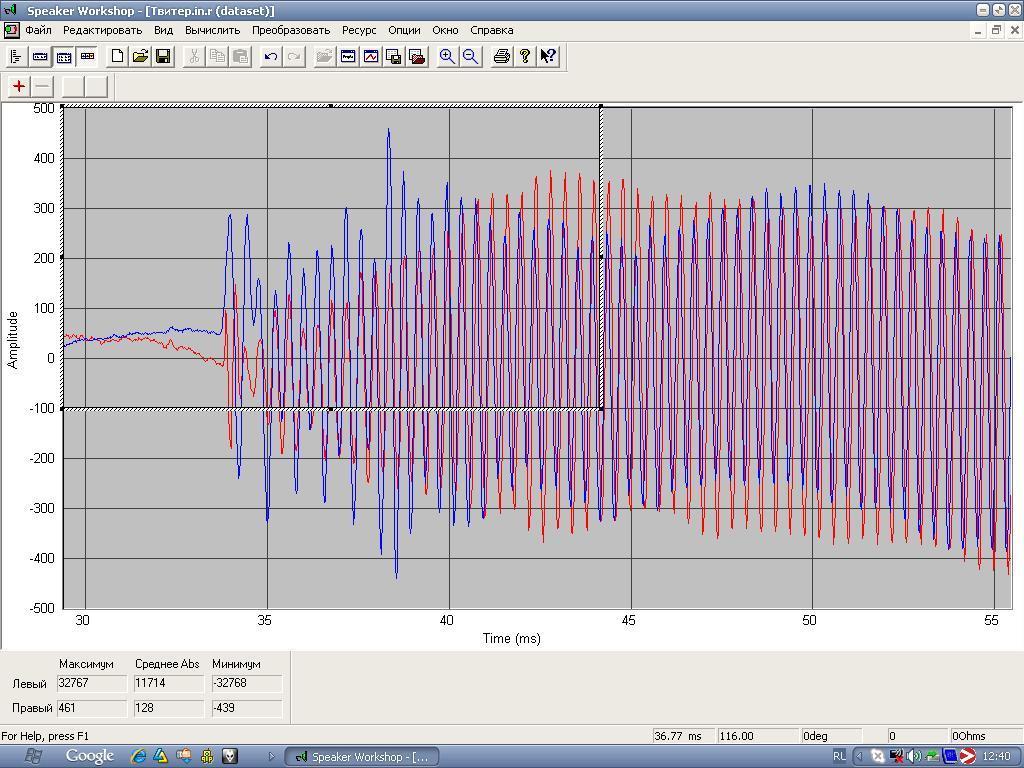Image resolution: width=1024 pixels, height=768 pixels.
Task: Undo the last action via toolbar arrow
Action: pyautogui.click(x=270, y=57)
